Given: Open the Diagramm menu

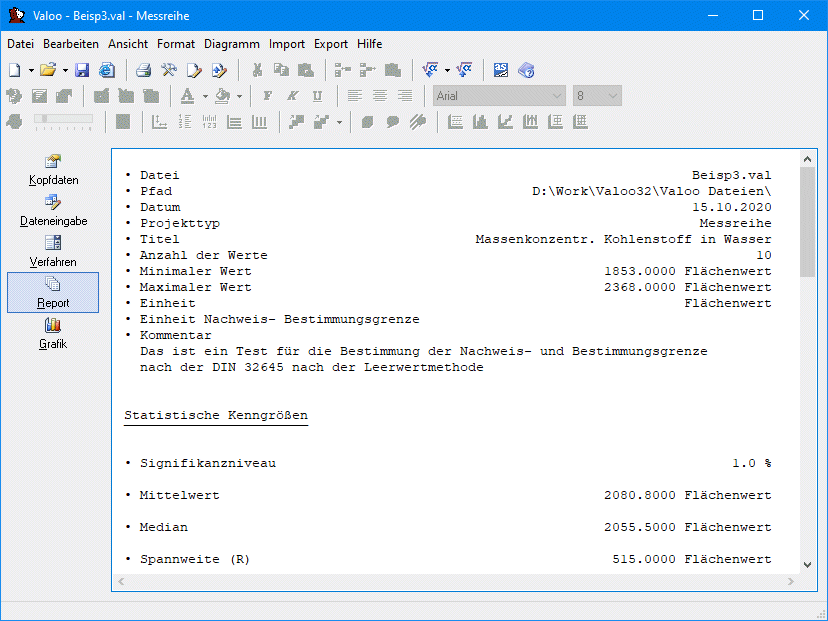Looking at the screenshot, I should [231, 44].
